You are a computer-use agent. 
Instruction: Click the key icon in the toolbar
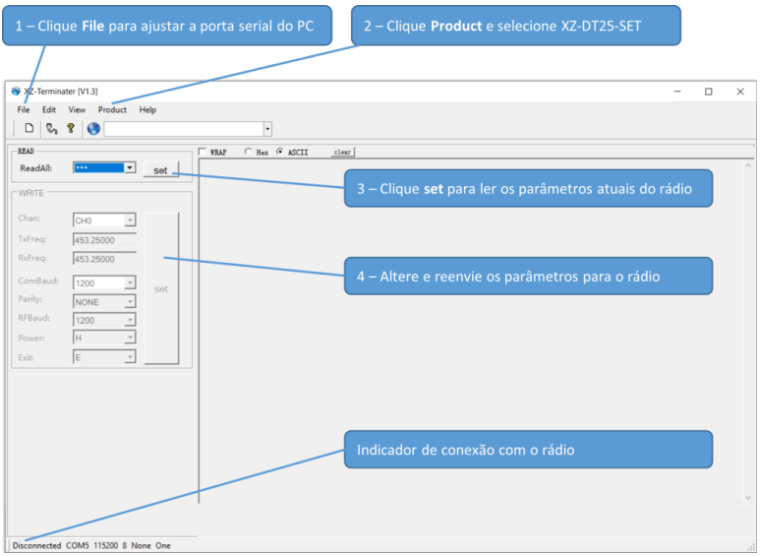click(x=71, y=128)
